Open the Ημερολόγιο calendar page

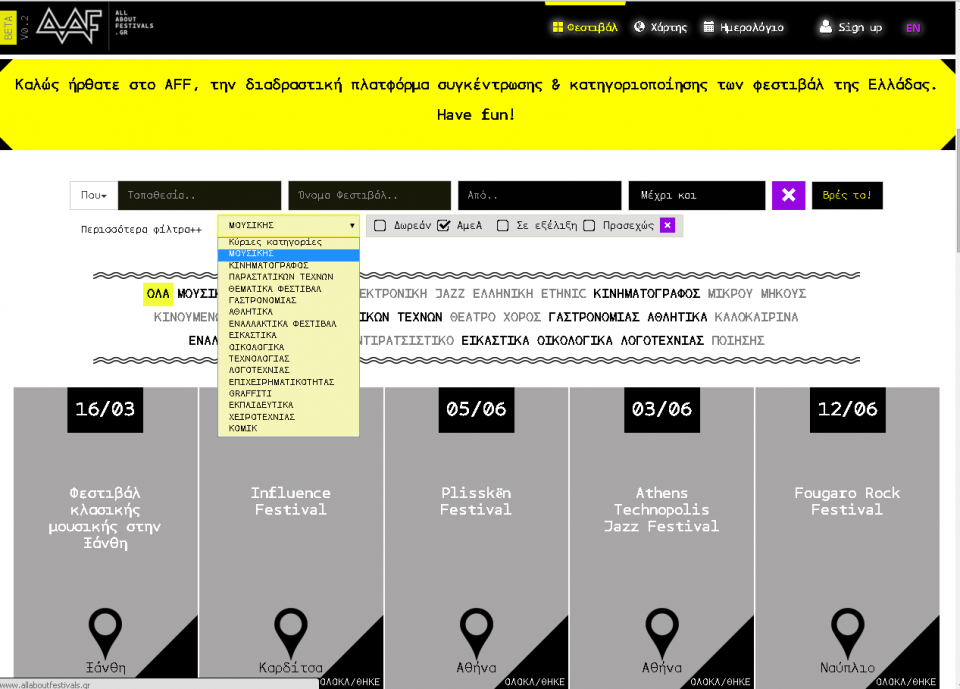click(x=743, y=27)
